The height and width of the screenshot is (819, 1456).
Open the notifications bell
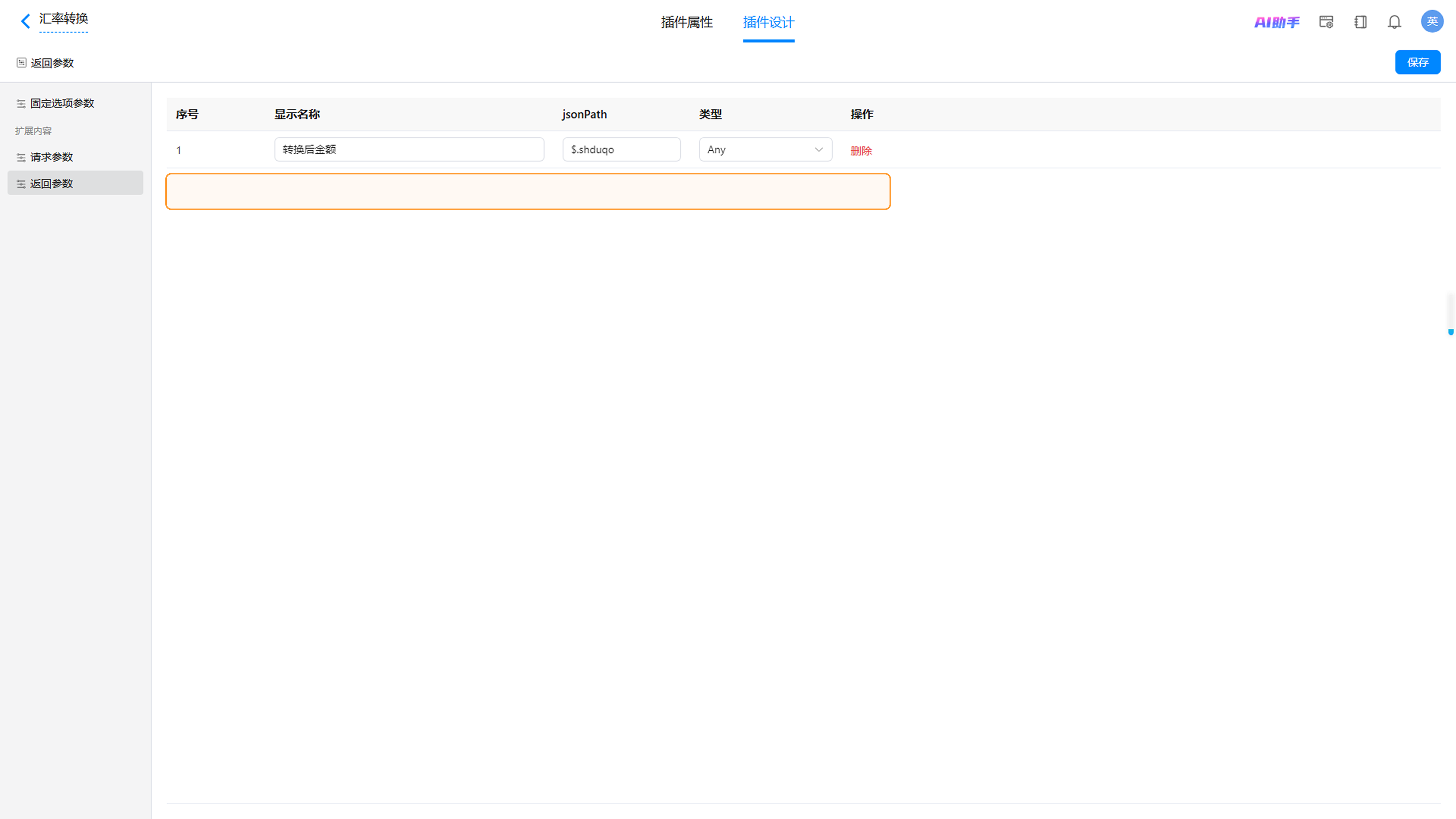pos(1395,22)
